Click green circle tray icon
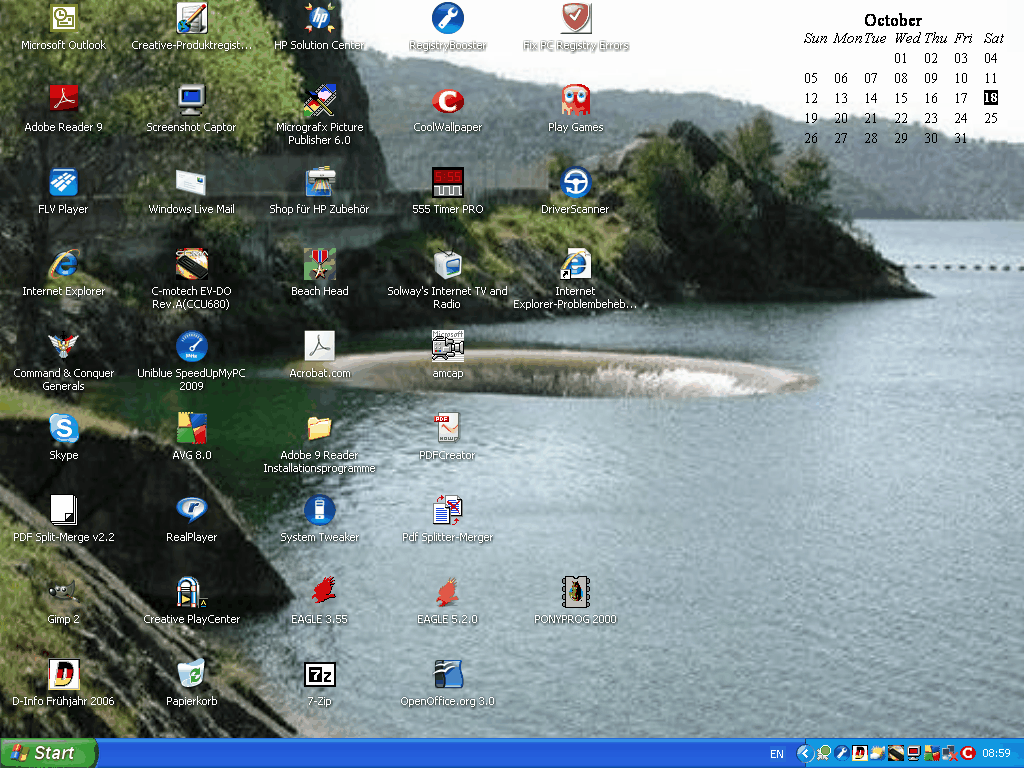Viewport: 1024px width, 768px height. 824,753
